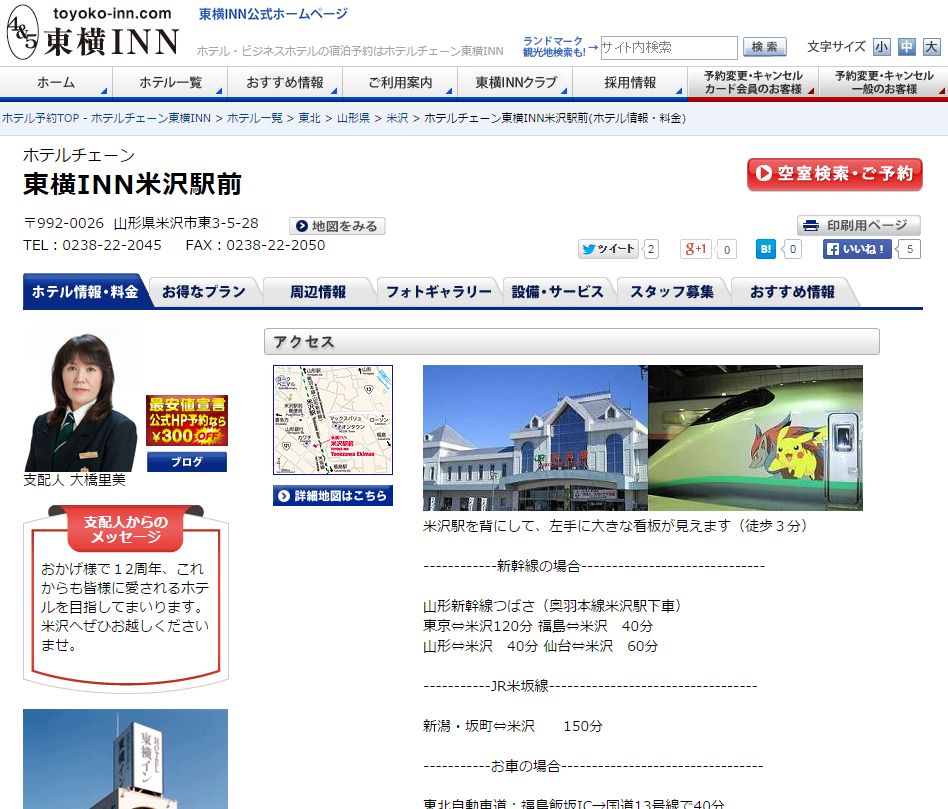Click the 支配人からのメッセージ heading

pyautogui.click(x=126, y=529)
